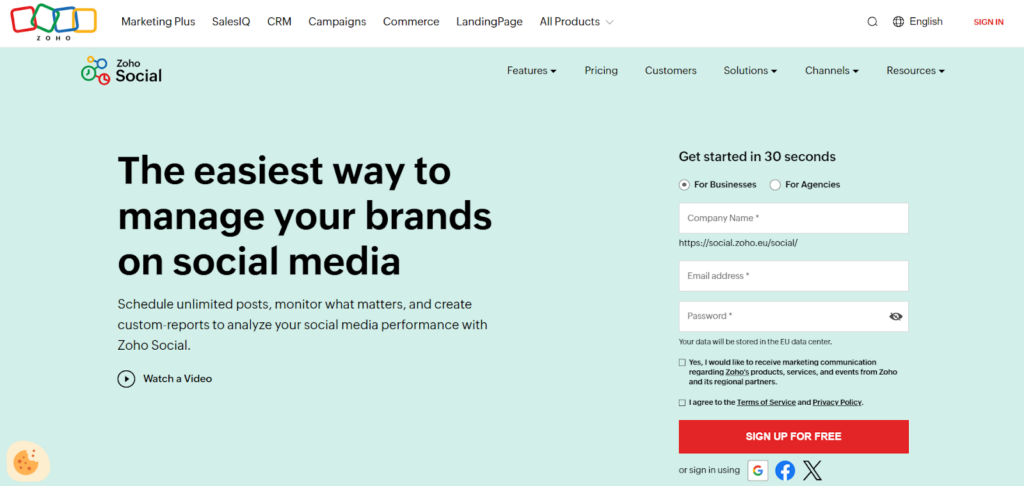1024x486 pixels.
Task: Open the cookie preferences icon
Action: [x=25, y=460]
